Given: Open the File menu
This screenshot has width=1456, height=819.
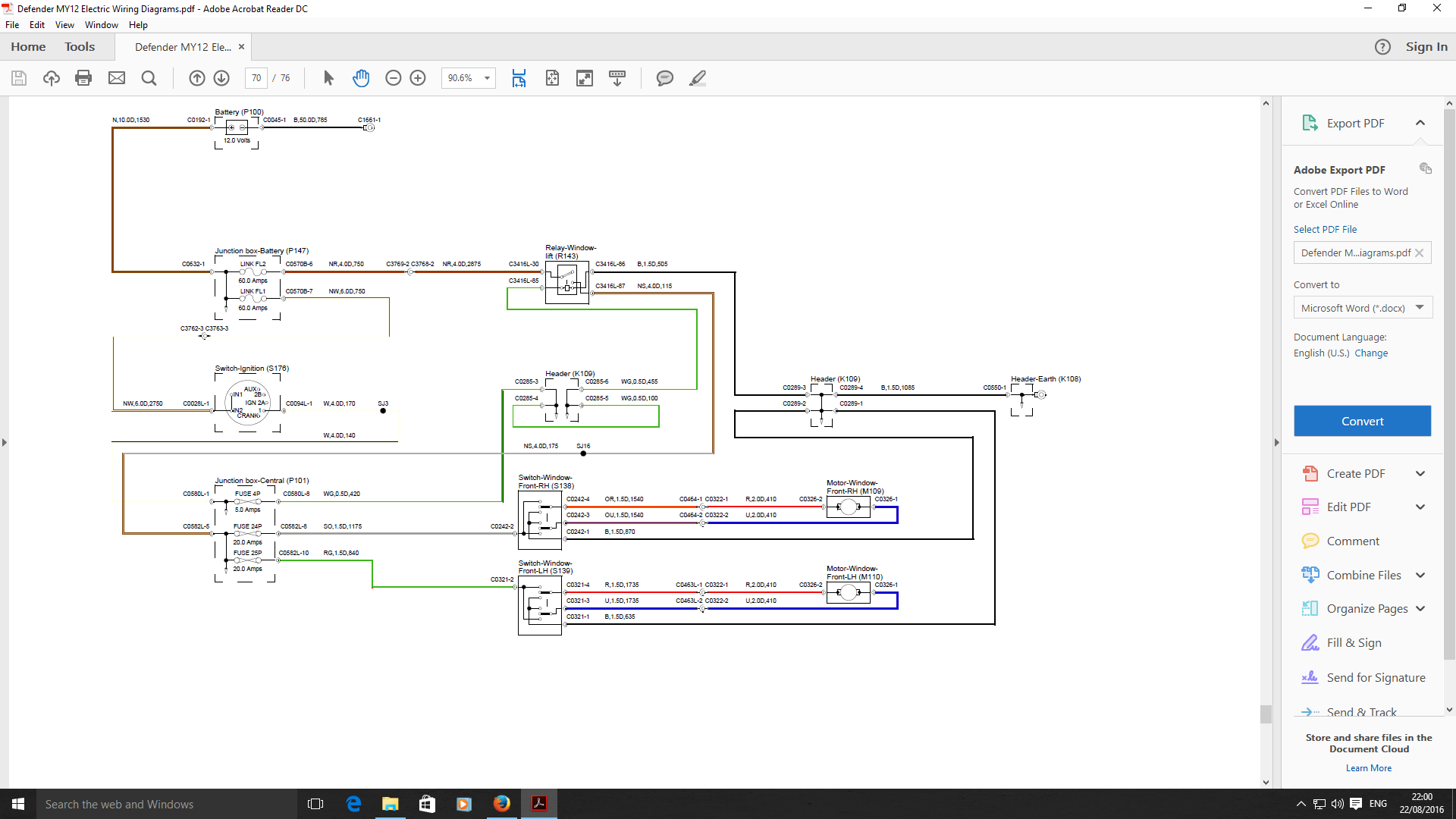Looking at the screenshot, I should click(x=12, y=25).
